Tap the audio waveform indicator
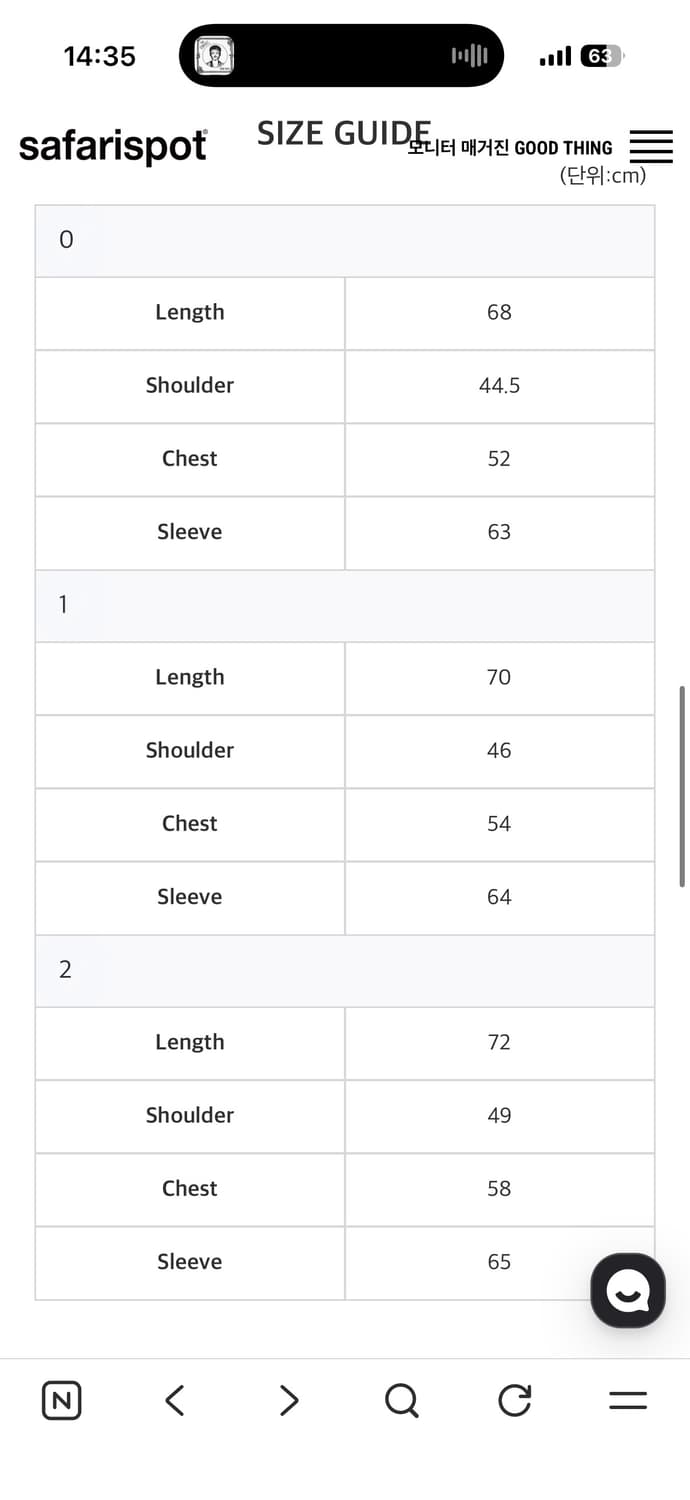The width and height of the screenshot is (690, 1500). click(469, 56)
